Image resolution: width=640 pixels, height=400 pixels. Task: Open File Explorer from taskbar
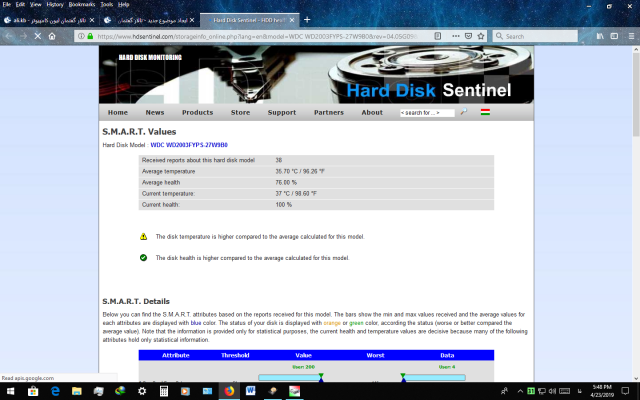[x=76, y=391]
